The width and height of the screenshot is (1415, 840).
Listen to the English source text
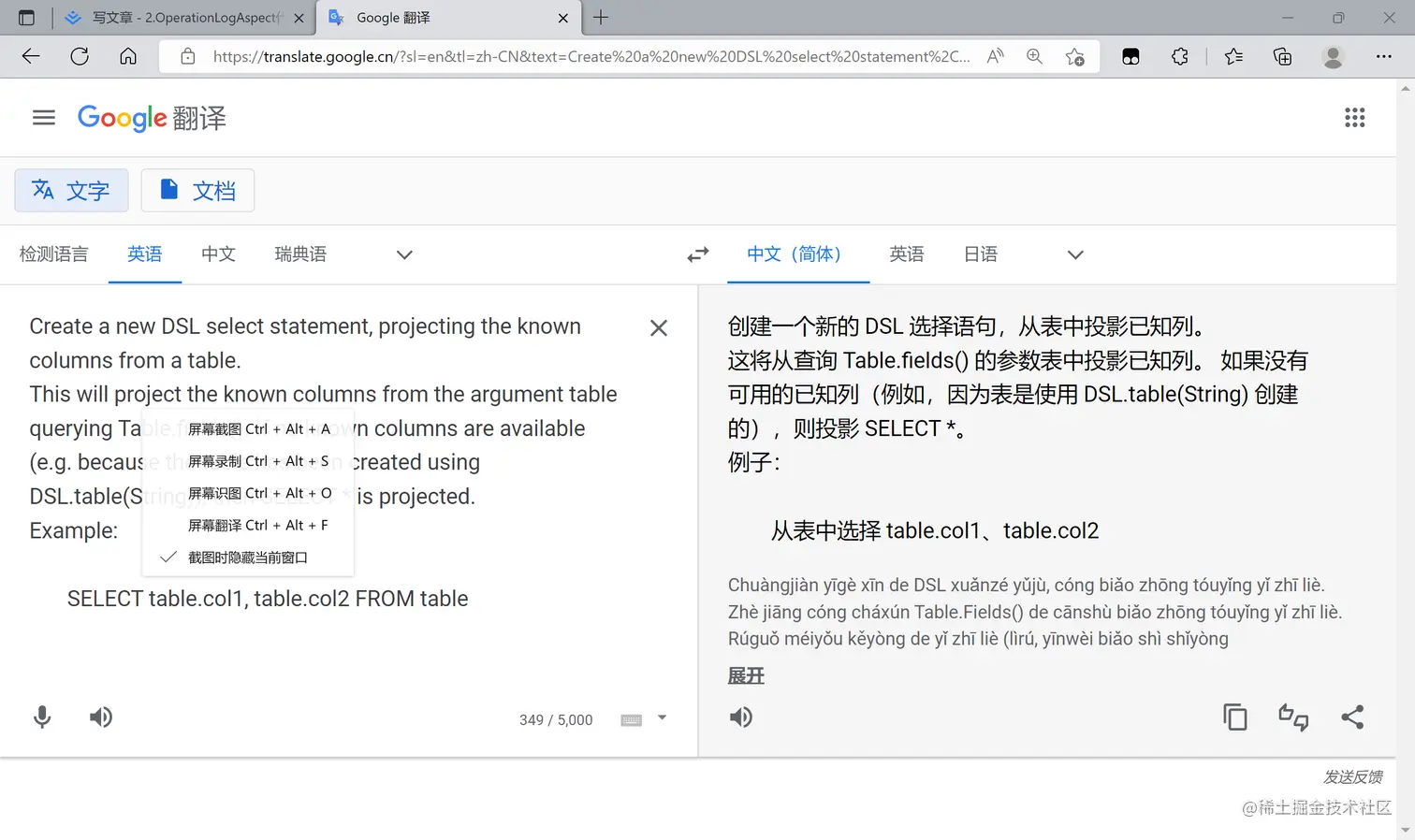pyautogui.click(x=101, y=717)
